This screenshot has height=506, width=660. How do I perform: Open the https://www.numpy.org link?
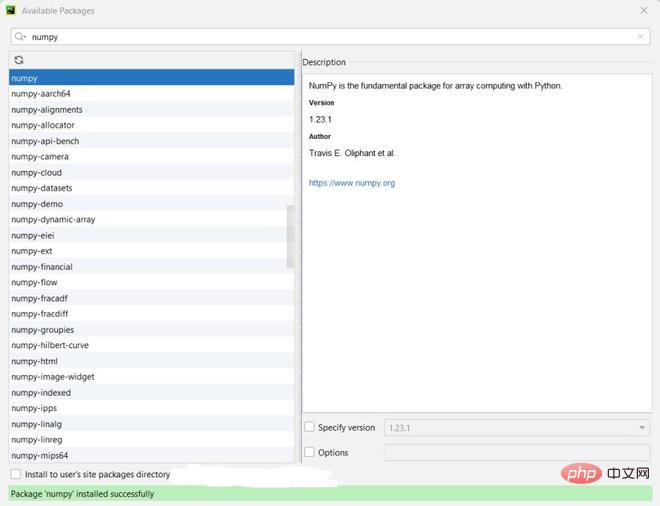[x=352, y=183]
